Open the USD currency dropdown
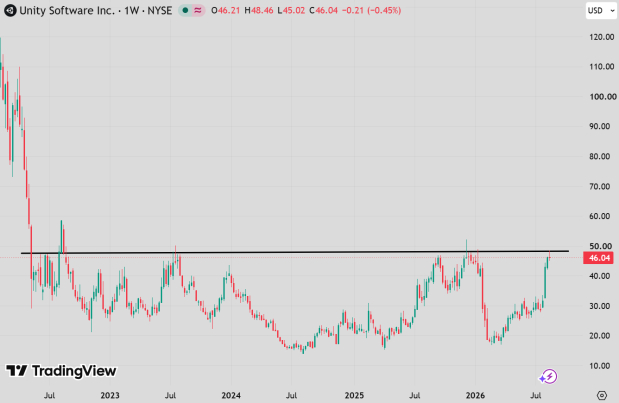 (601, 11)
